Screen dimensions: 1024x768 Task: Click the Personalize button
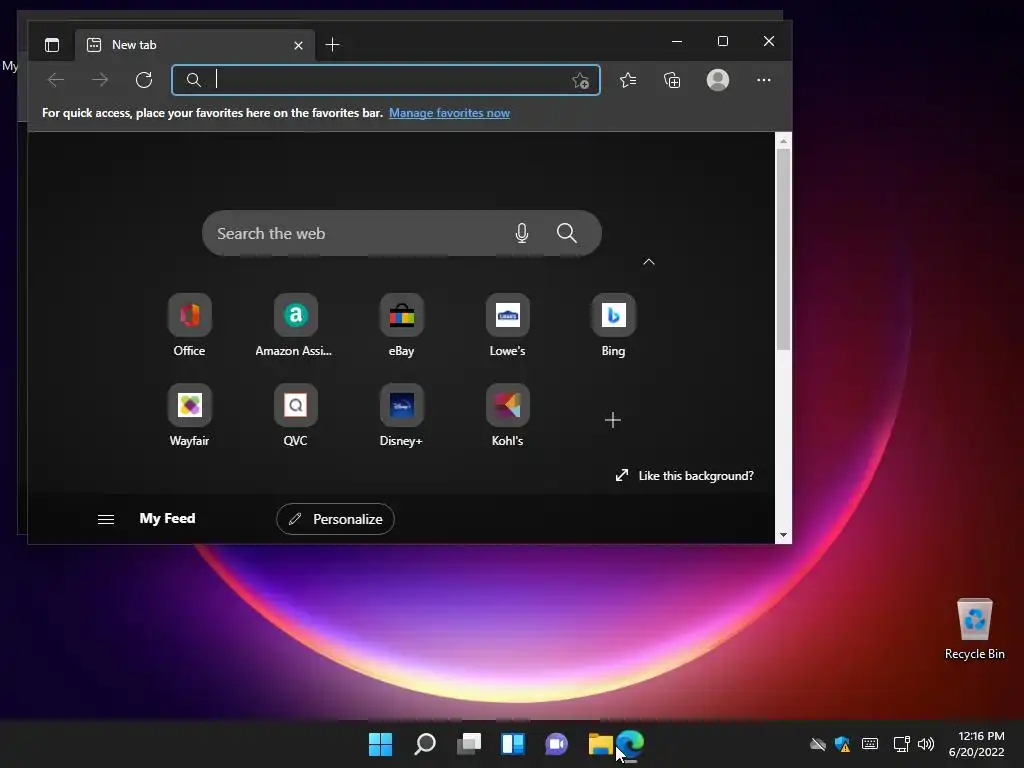coord(335,519)
